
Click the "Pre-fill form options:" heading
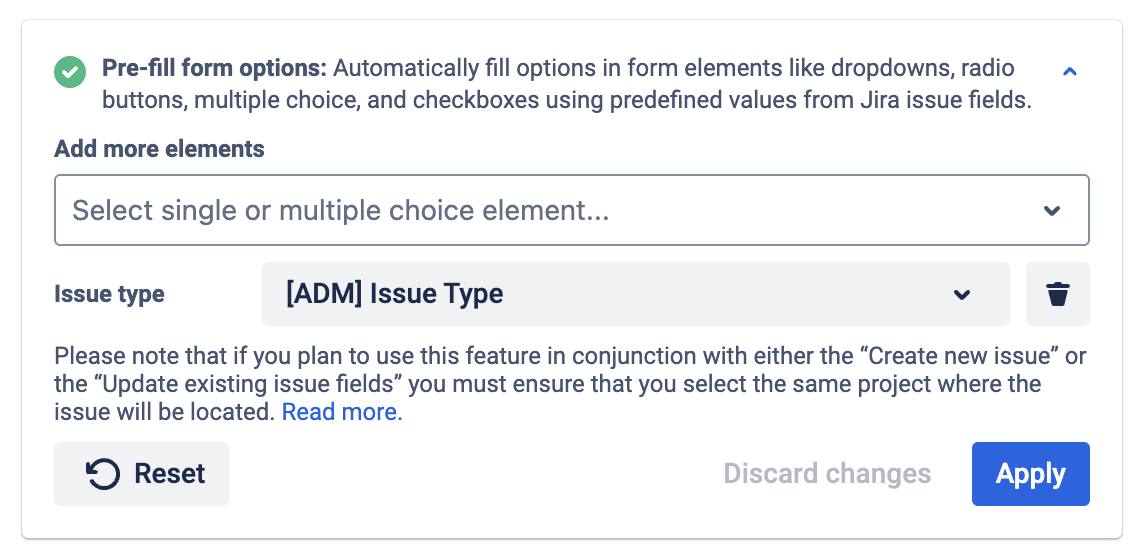click(215, 69)
